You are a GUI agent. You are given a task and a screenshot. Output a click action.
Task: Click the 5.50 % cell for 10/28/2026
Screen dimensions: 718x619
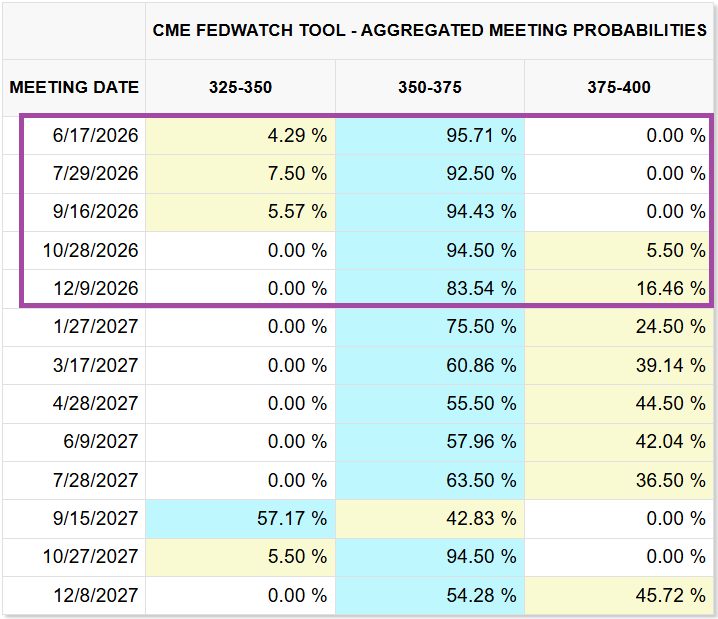click(x=619, y=250)
